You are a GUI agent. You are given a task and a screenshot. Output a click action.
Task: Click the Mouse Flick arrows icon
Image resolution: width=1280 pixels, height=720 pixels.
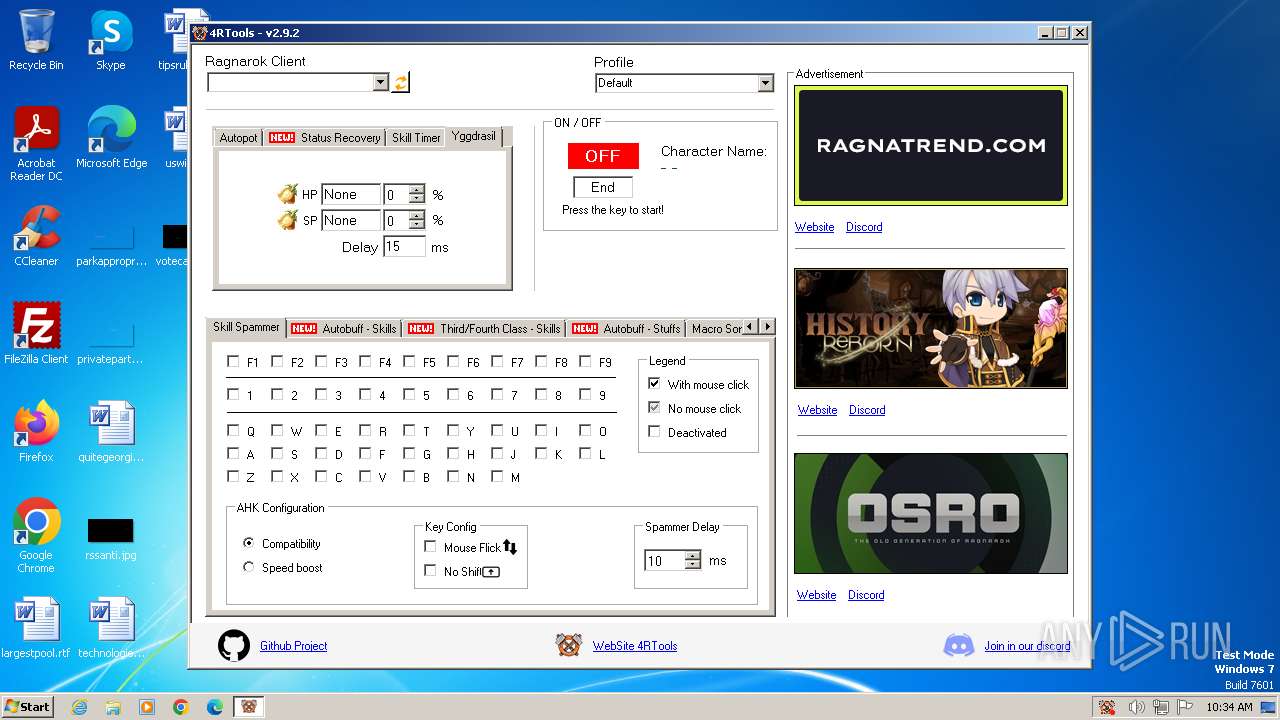pyautogui.click(x=510, y=547)
